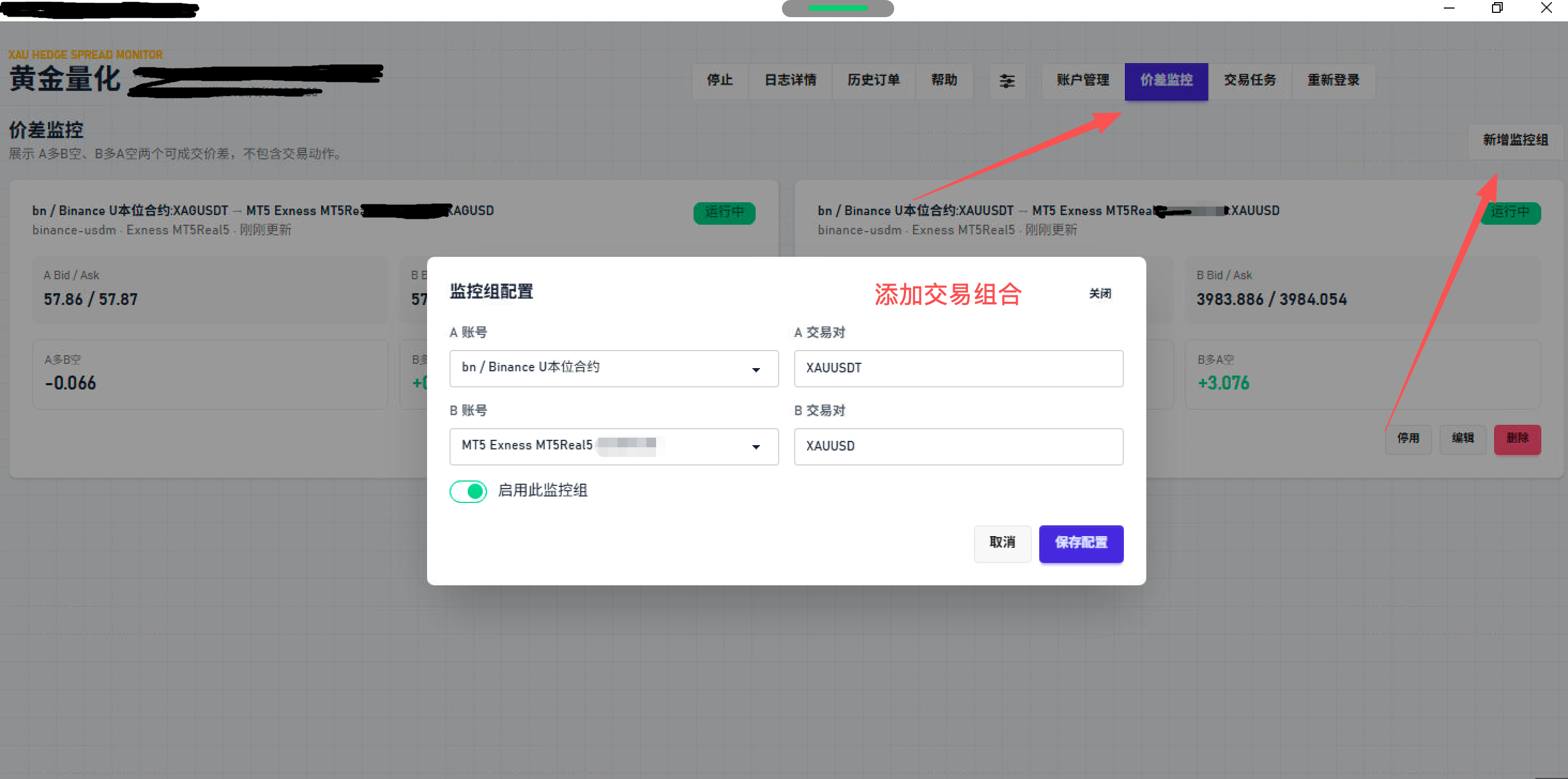The height and width of the screenshot is (779, 1568).
Task: Click the 取消 button in dialog
Action: [1002, 543]
